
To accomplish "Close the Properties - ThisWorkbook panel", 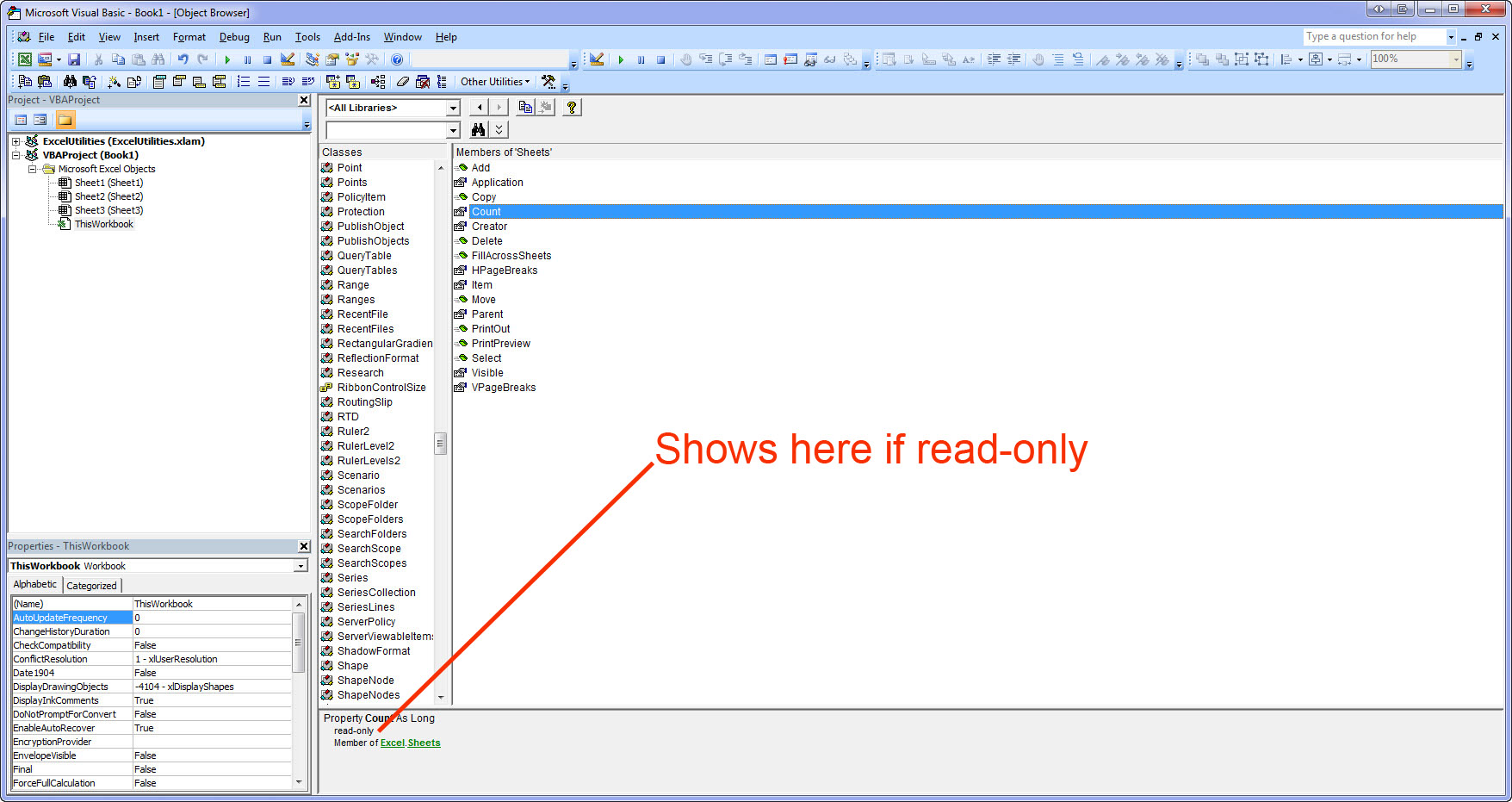I will 303,546.
